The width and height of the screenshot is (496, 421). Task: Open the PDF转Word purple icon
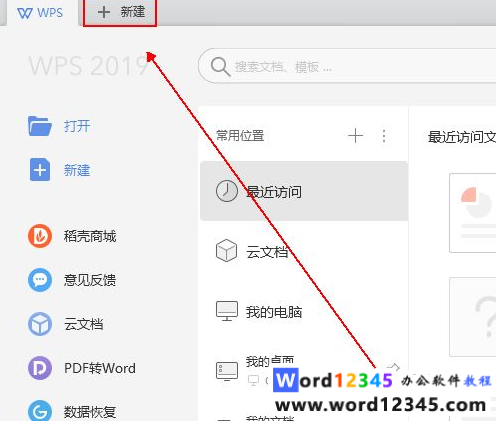click(x=40, y=368)
